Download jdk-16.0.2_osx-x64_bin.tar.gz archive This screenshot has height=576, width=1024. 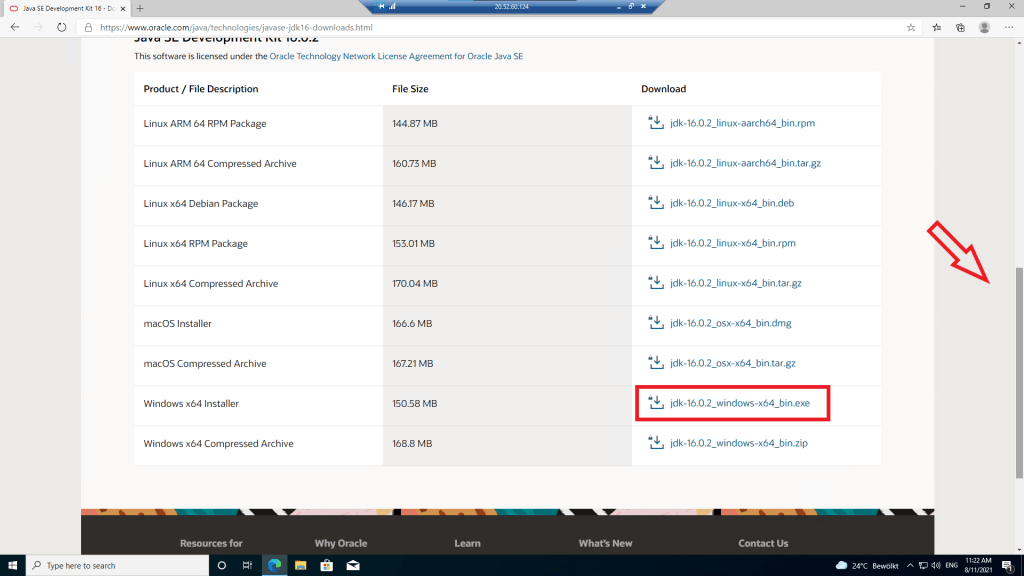pyautogui.click(x=733, y=363)
